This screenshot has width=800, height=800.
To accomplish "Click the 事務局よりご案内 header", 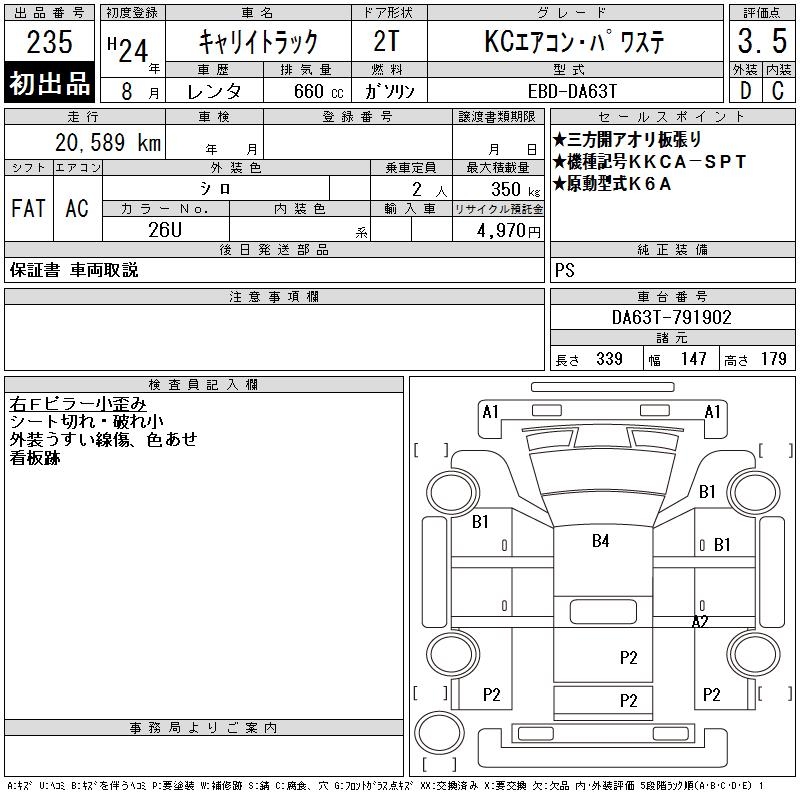I will click(204, 728).
